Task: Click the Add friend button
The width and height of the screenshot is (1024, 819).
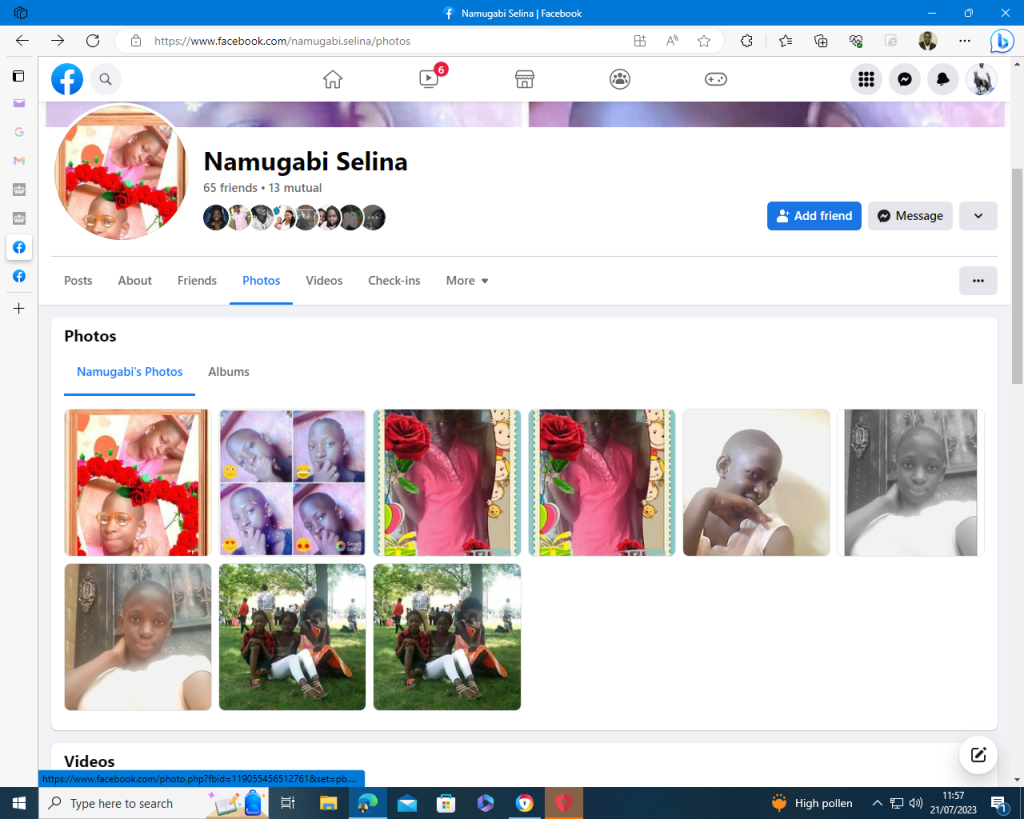Action: pyautogui.click(x=813, y=216)
